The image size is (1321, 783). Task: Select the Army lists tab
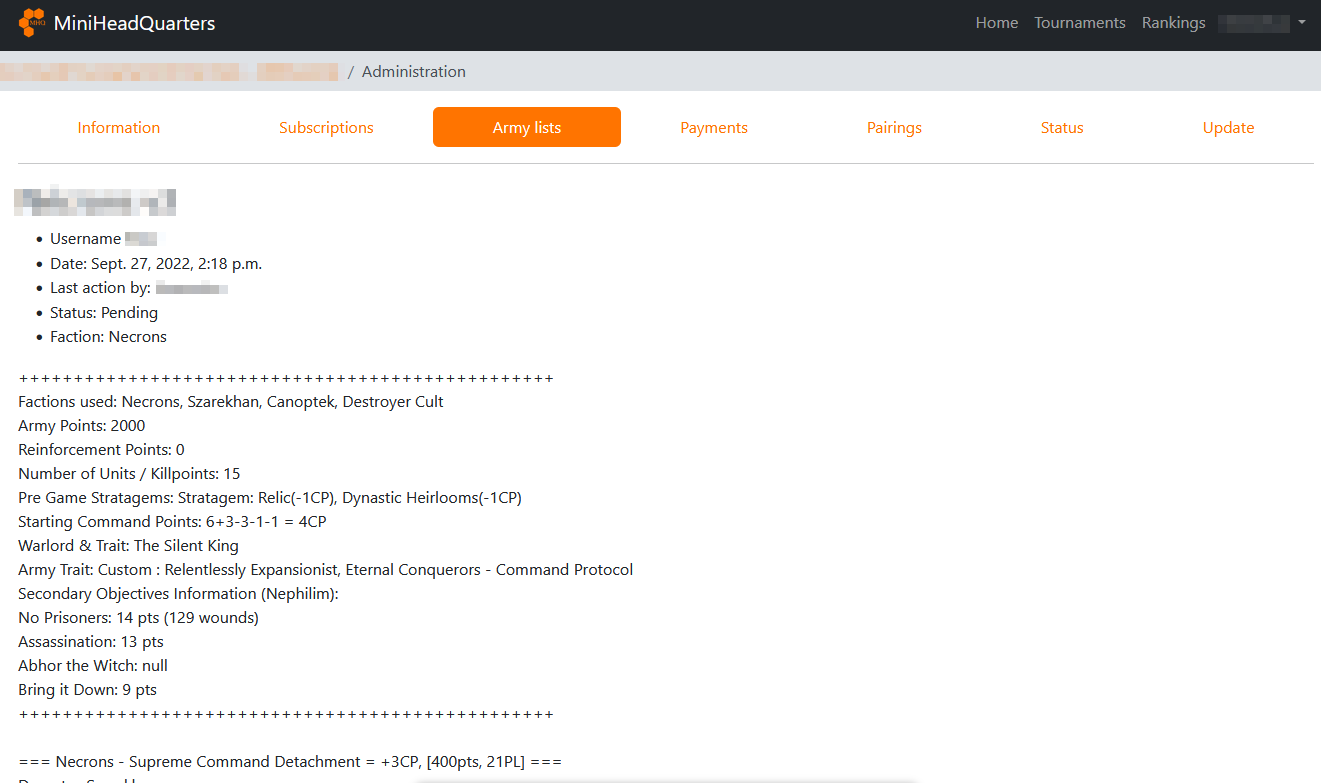pos(526,128)
